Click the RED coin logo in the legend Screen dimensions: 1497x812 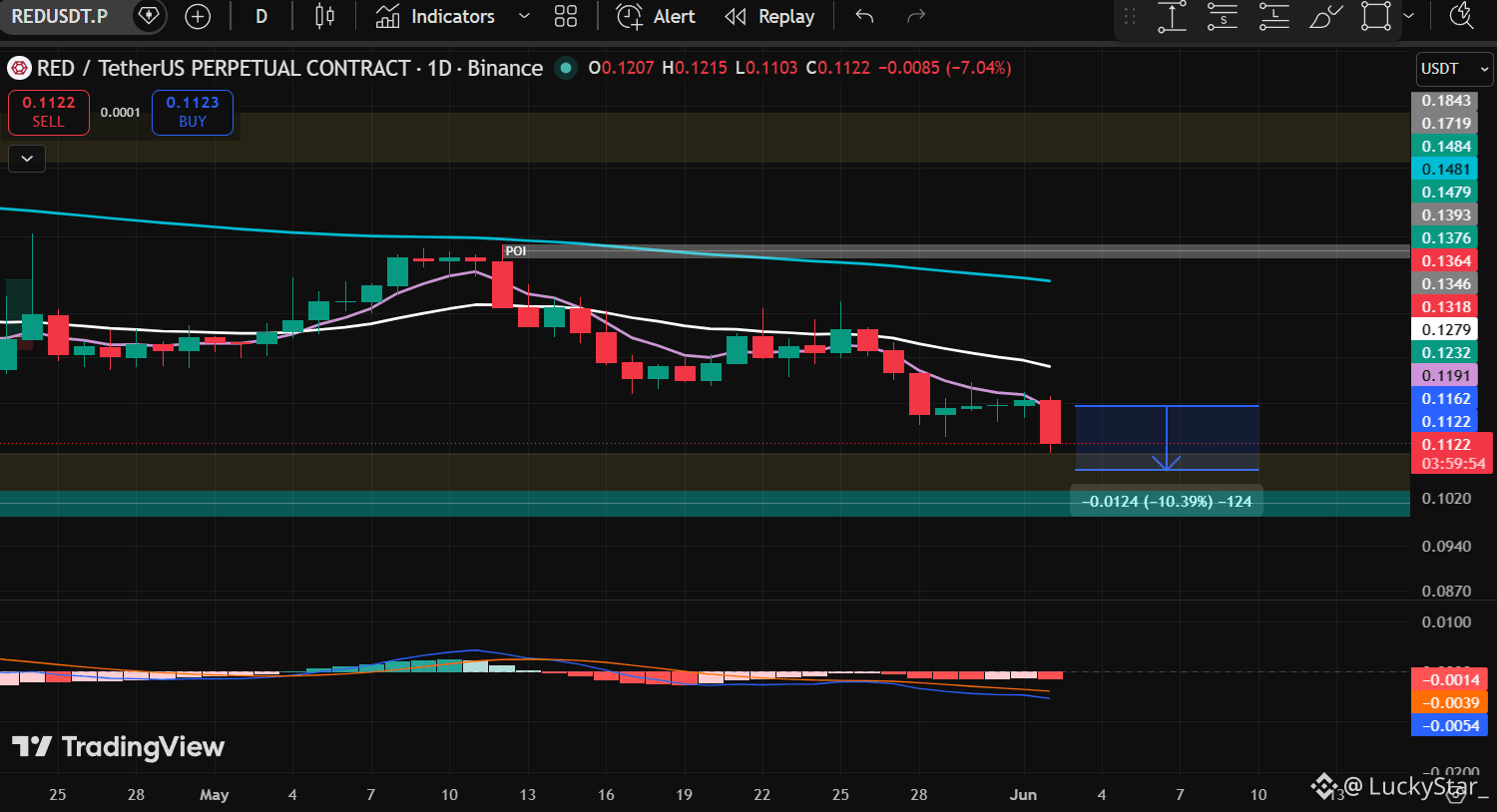(19, 68)
